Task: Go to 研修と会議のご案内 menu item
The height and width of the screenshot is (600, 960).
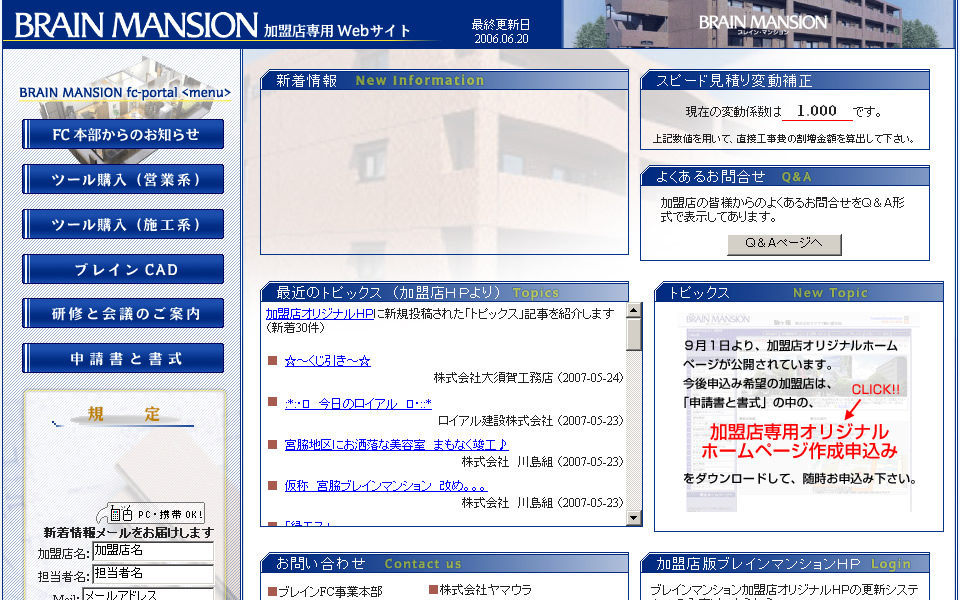Action: [x=123, y=313]
